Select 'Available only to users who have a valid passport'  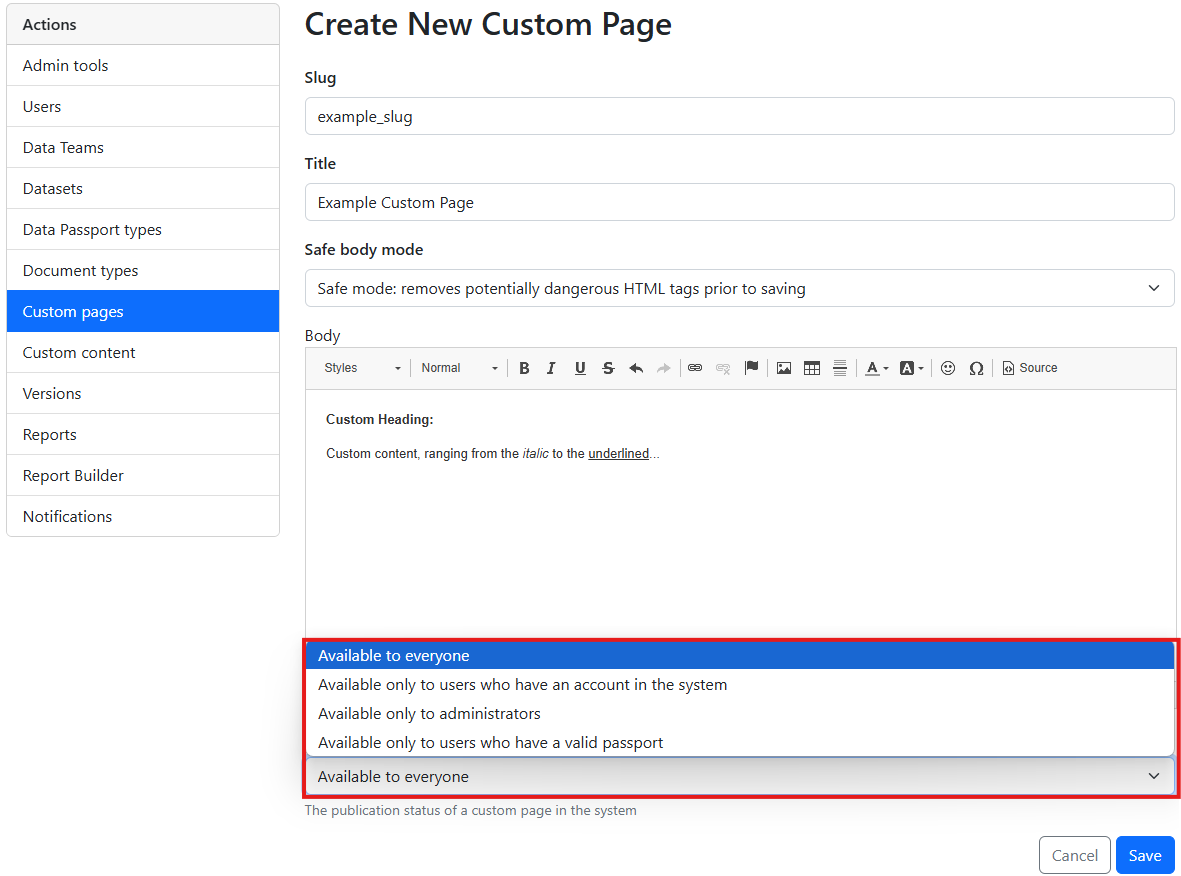pos(490,743)
